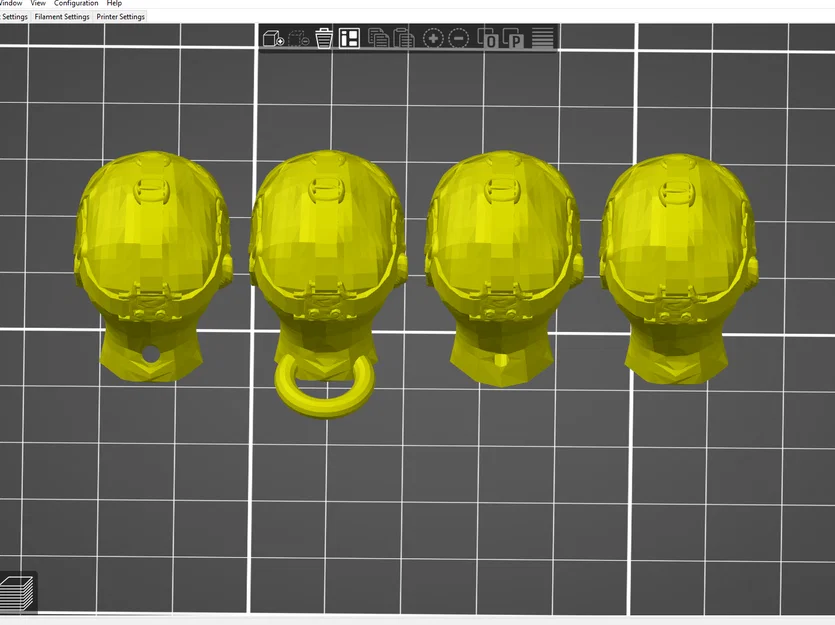Click the Split to objects icon

pyautogui.click(x=487, y=38)
